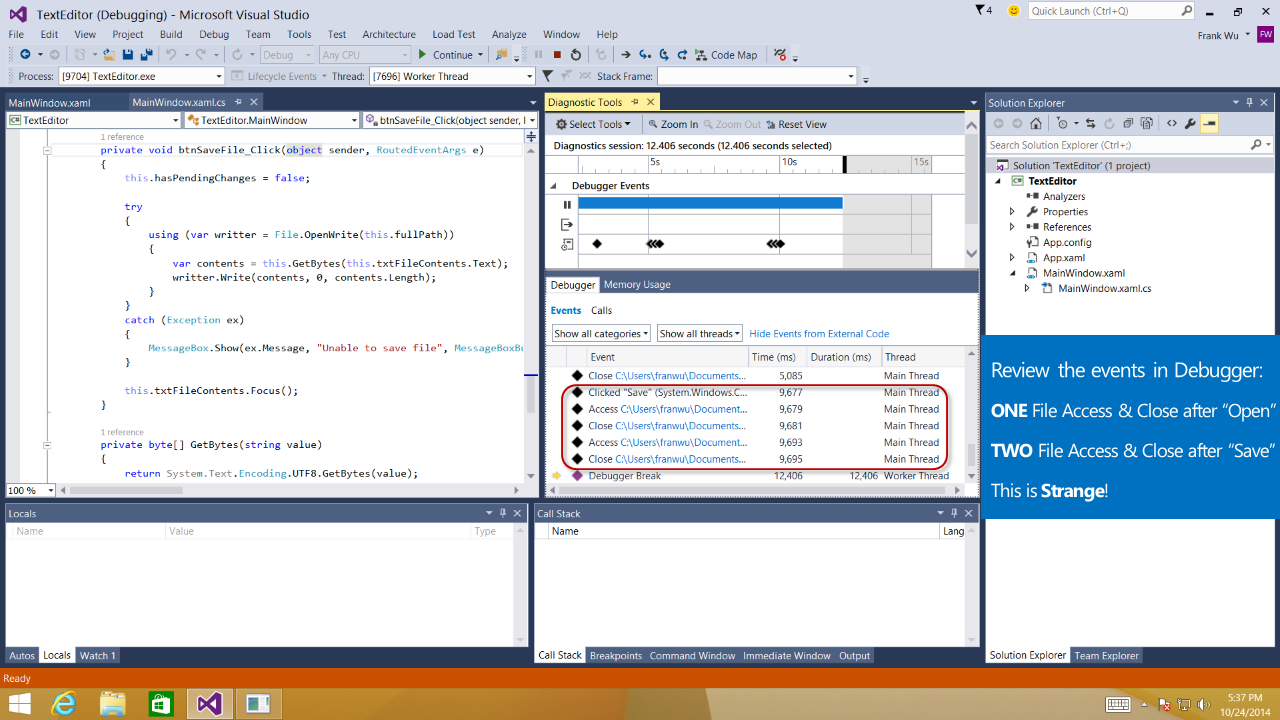The width and height of the screenshot is (1280, 720).
Task: Switch to the Calls view
Action: tap(601, 311)
